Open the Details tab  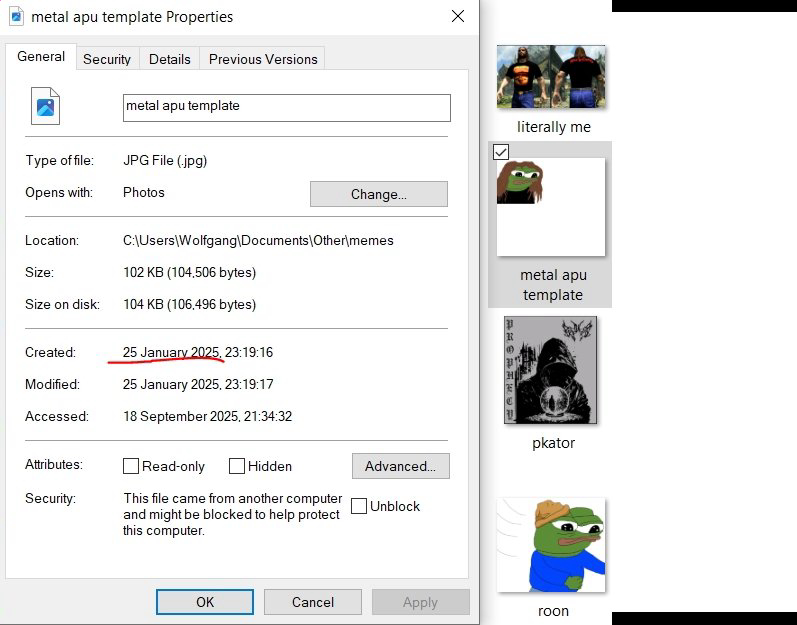pyautogui.click(x=169, y=59)
